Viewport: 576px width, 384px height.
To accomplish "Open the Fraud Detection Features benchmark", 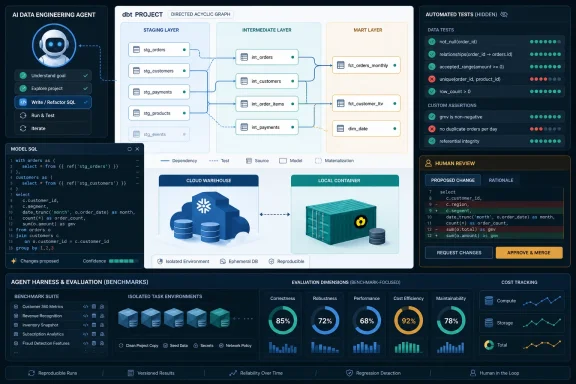I will pos(59,343).
